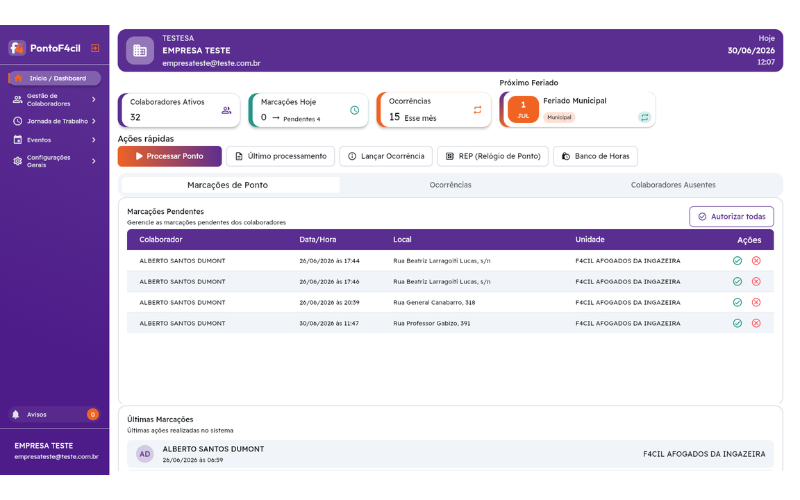Click the Avisos bell icon
The height and width of the screenshot is (500, 800).
(16, 415)
